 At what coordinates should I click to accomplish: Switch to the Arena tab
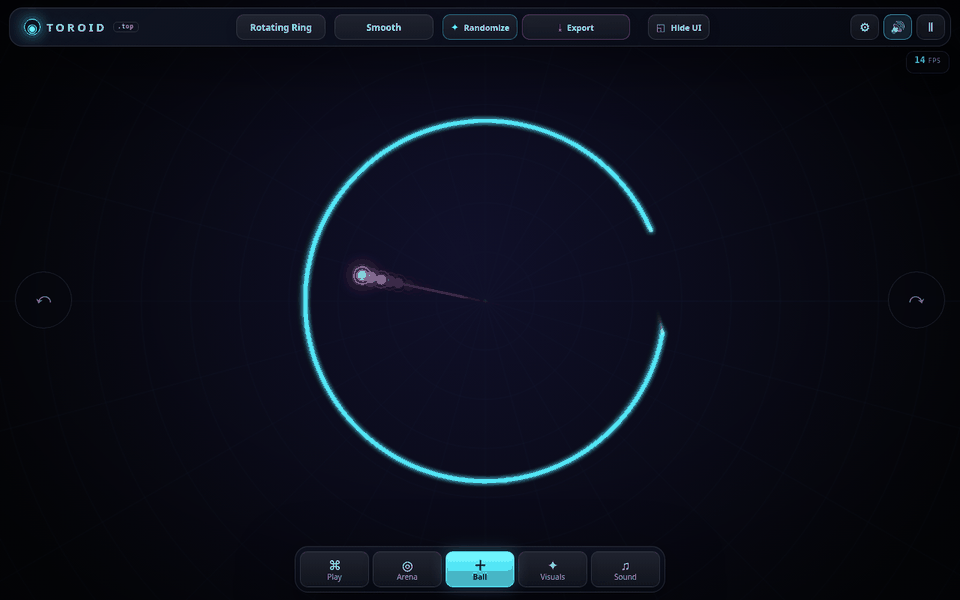pos(407,569)
